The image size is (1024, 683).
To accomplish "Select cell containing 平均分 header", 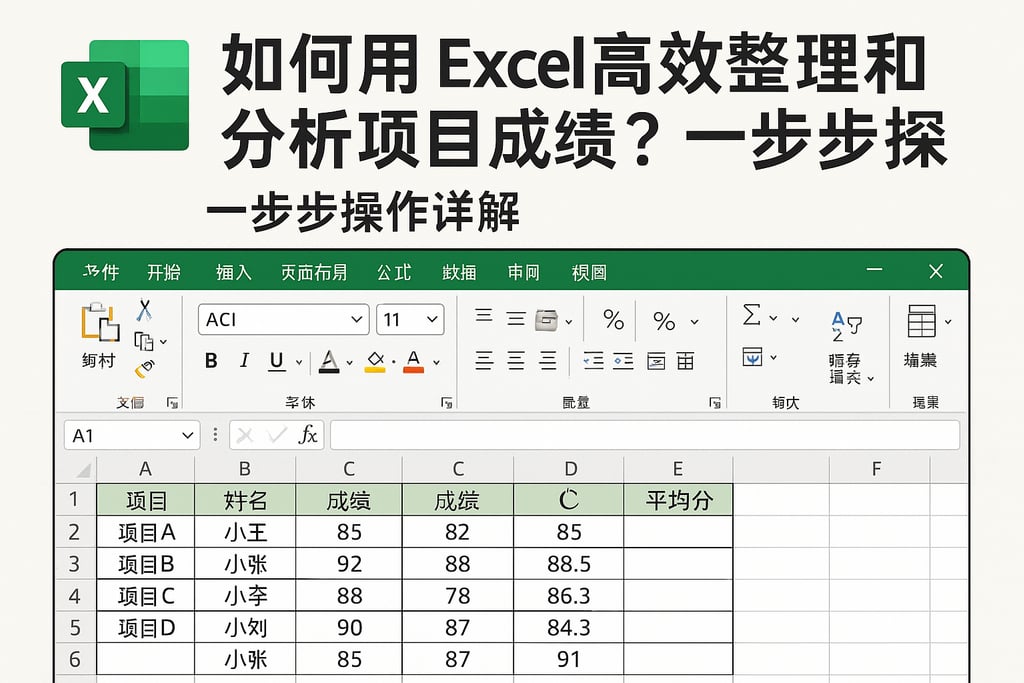I will tap(677, 498).
